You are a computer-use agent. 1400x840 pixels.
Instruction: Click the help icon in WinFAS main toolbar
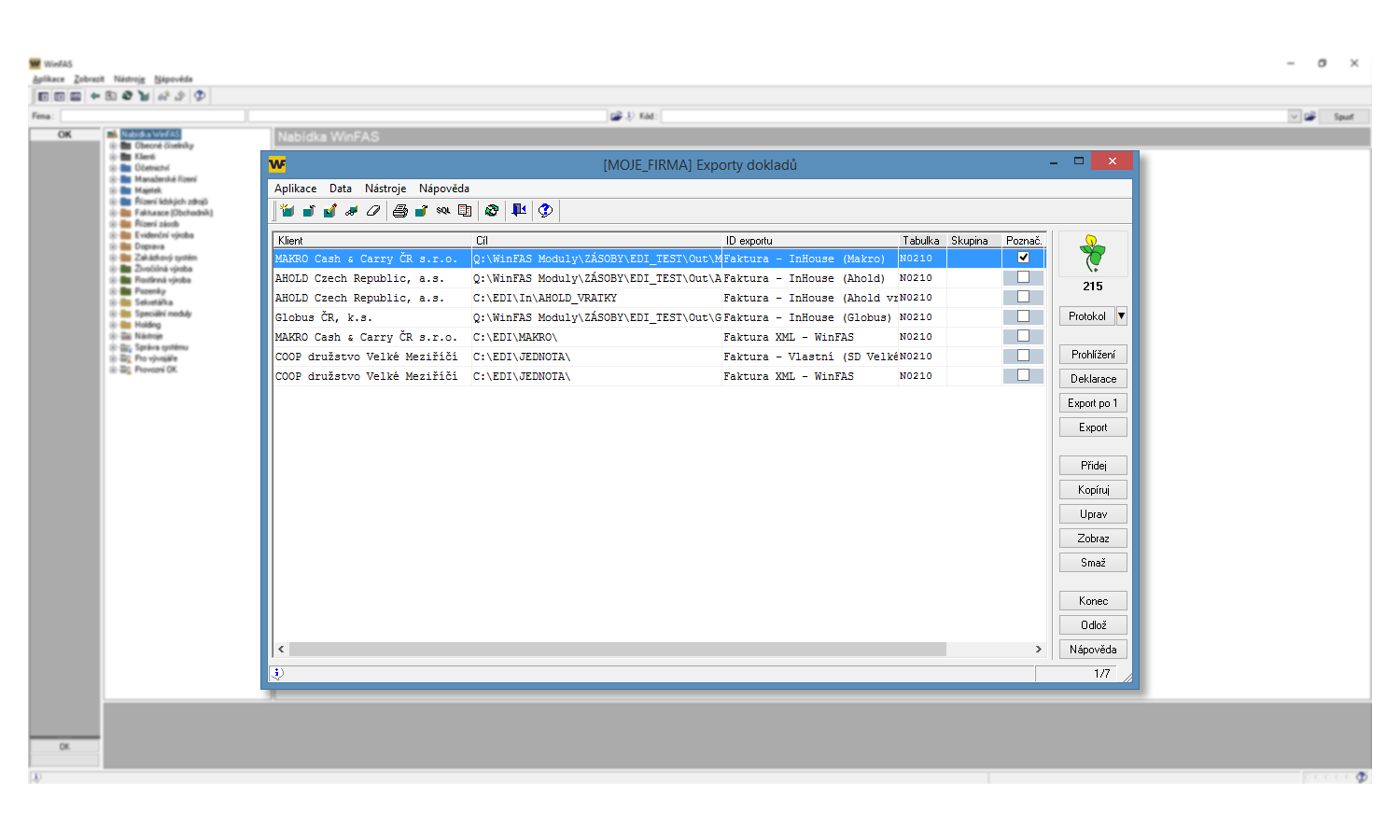click(199, 96)
